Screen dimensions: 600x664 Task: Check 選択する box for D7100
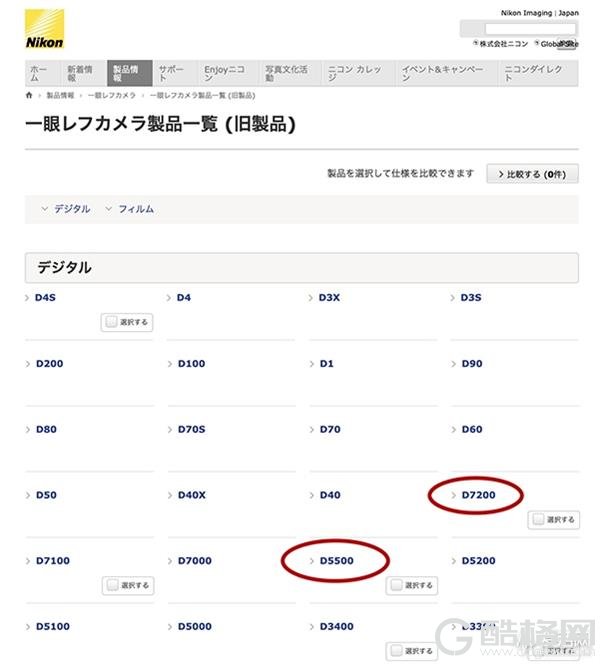(x=113, y=585)
